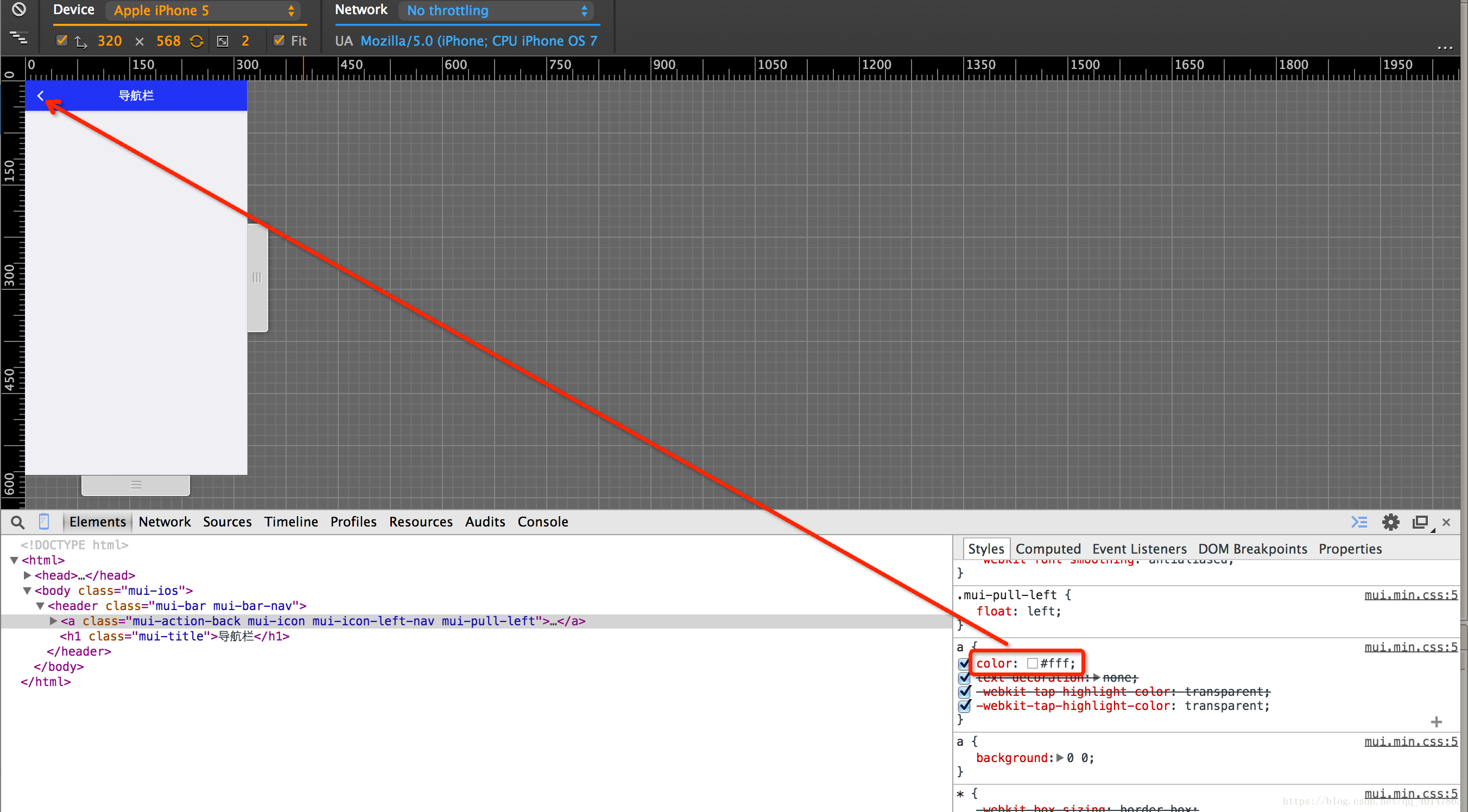1468x812 pixels.
Task: Toggle the device mode phone icon
Action: tap(44, 522)
